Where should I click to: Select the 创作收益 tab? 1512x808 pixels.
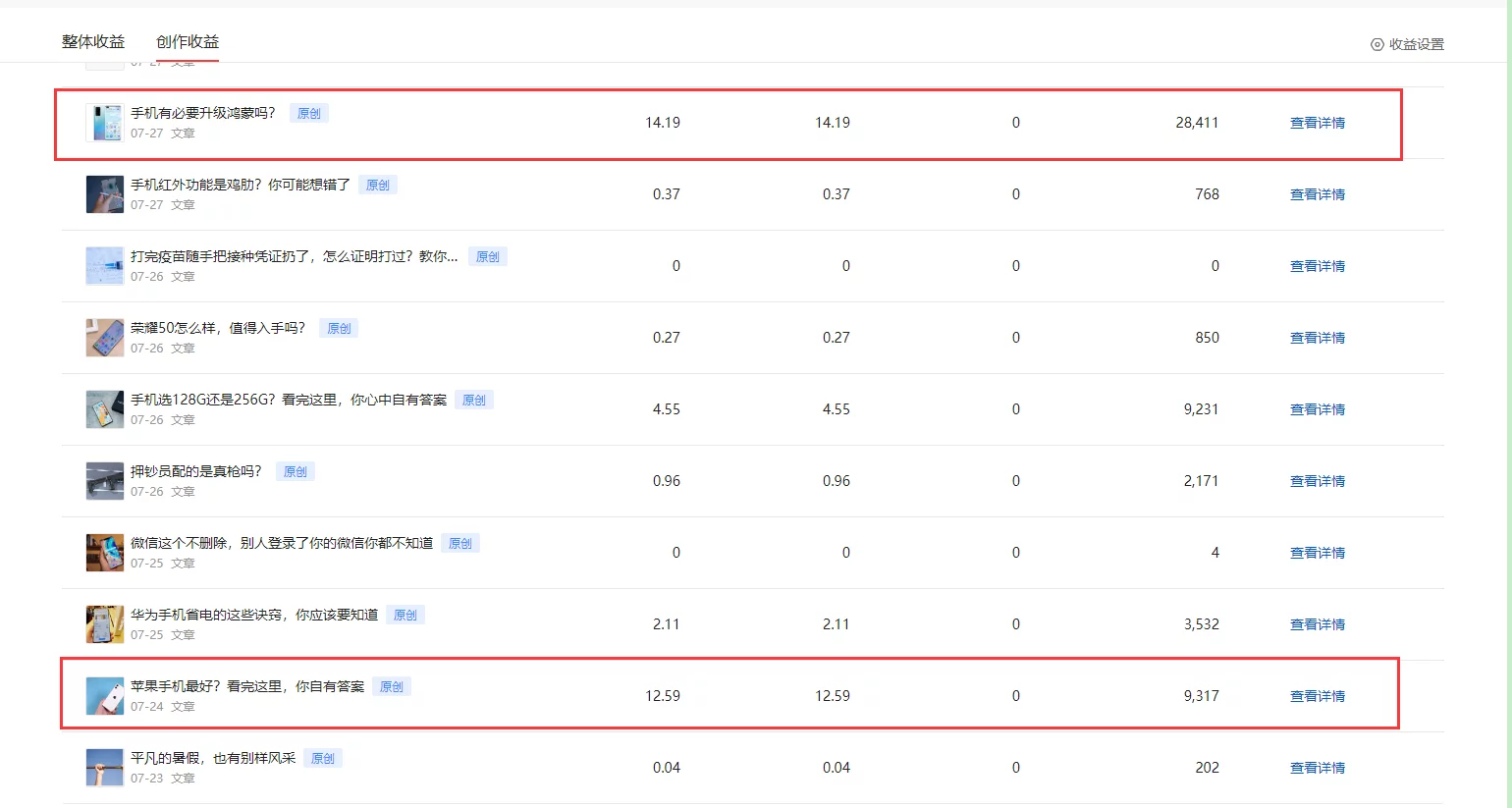click(188, 41)
